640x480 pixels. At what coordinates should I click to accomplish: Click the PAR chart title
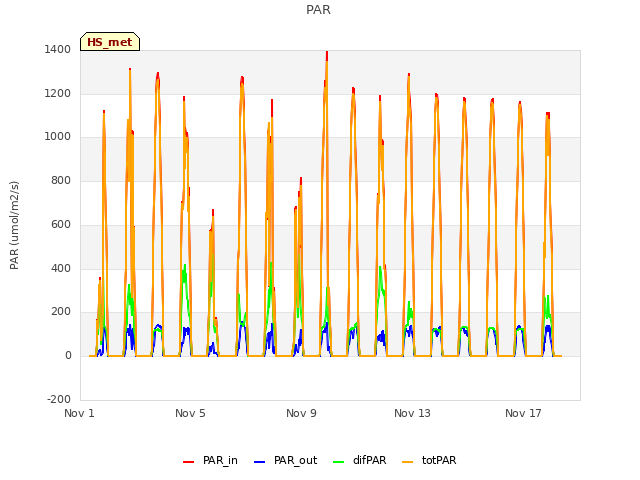tap(318, 10)
